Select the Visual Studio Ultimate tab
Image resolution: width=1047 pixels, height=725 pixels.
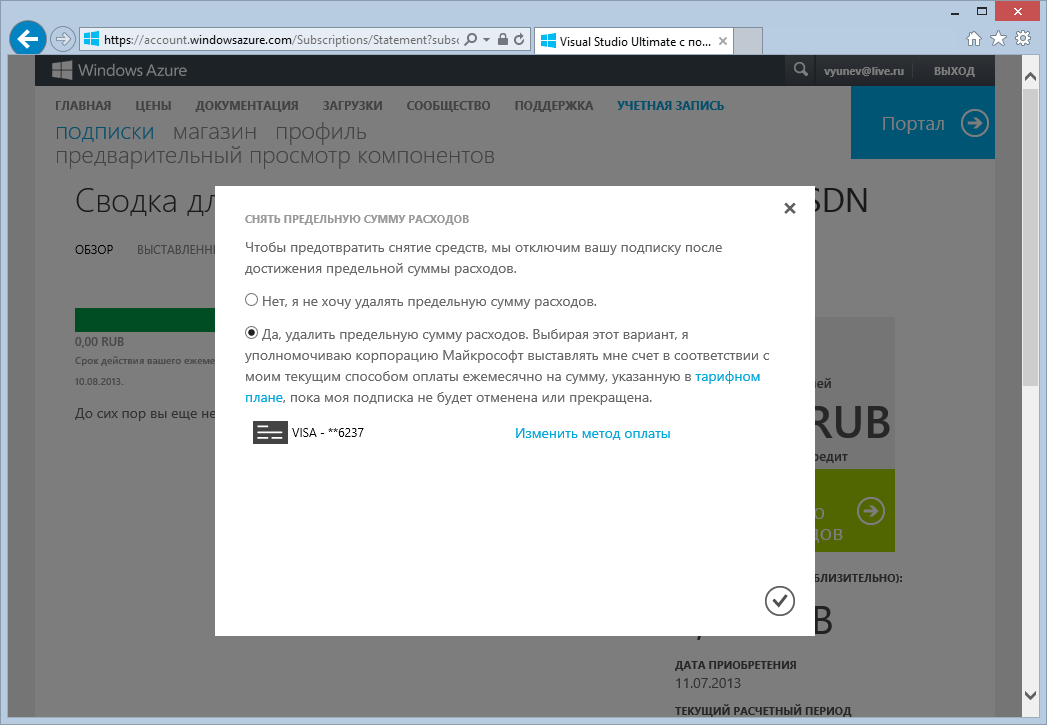(634, 41)
